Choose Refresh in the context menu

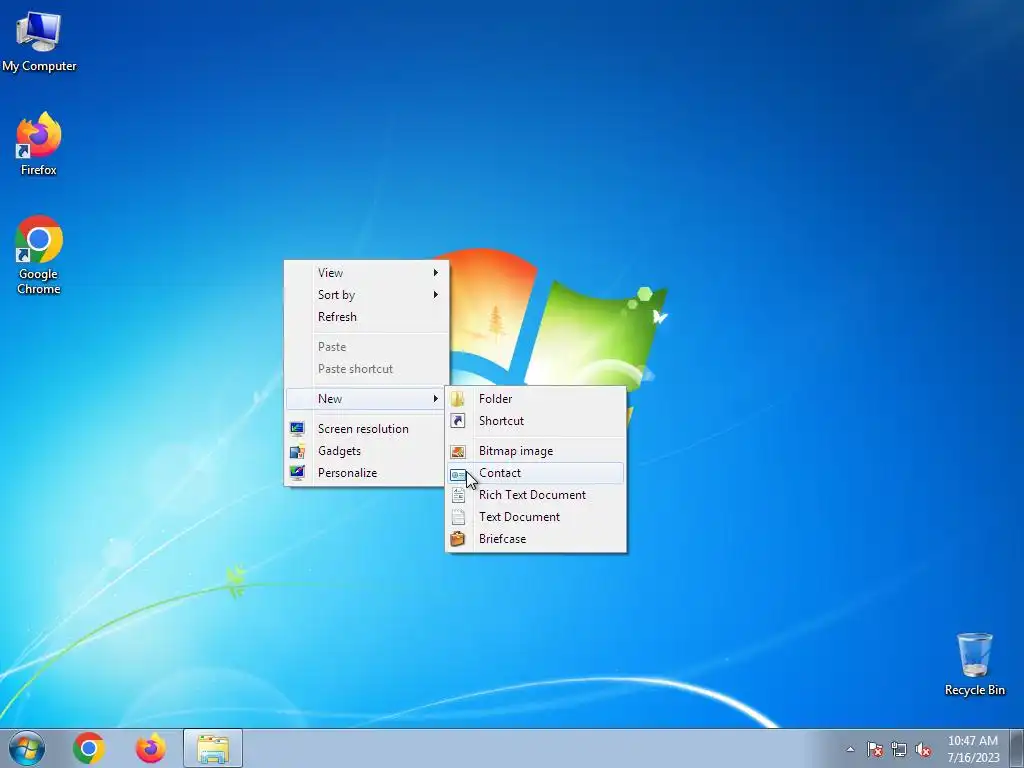366,317
